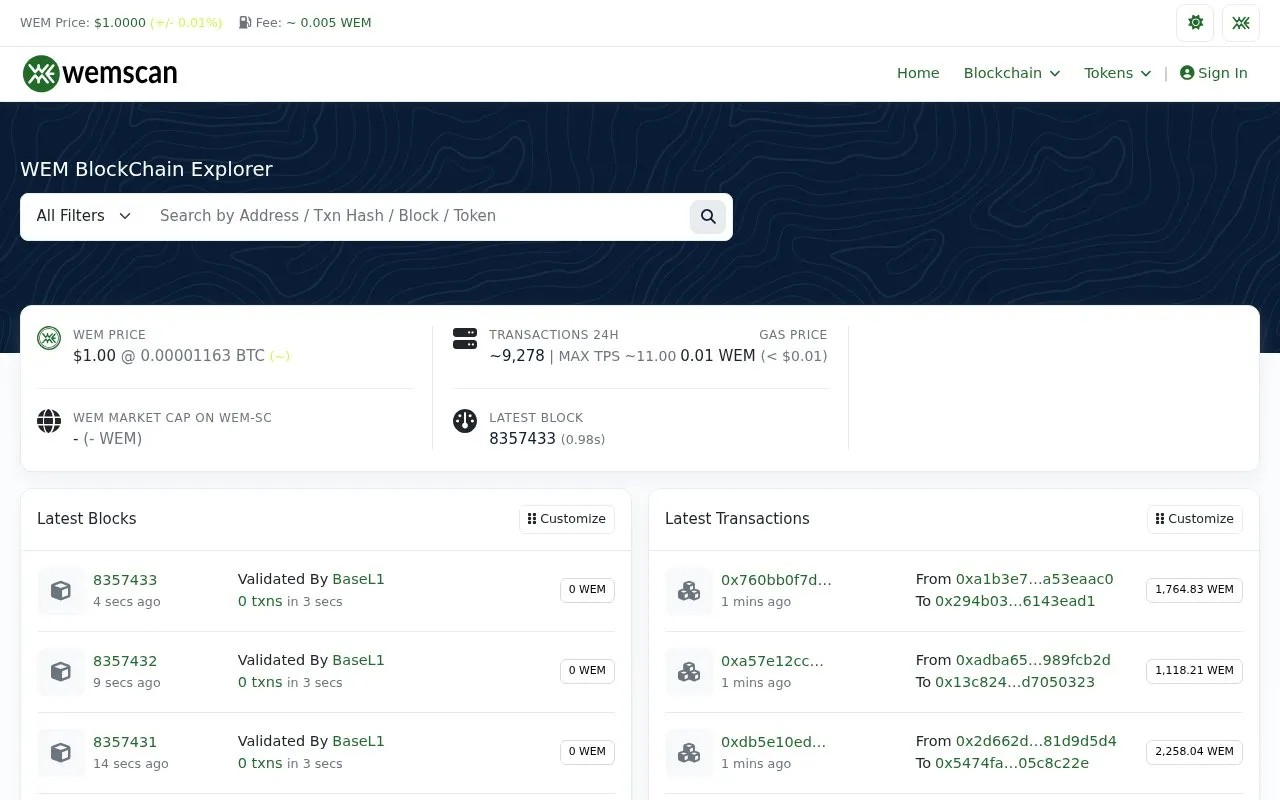Open the WEM network icon button top right
1280x800 pixels.
1241,23
